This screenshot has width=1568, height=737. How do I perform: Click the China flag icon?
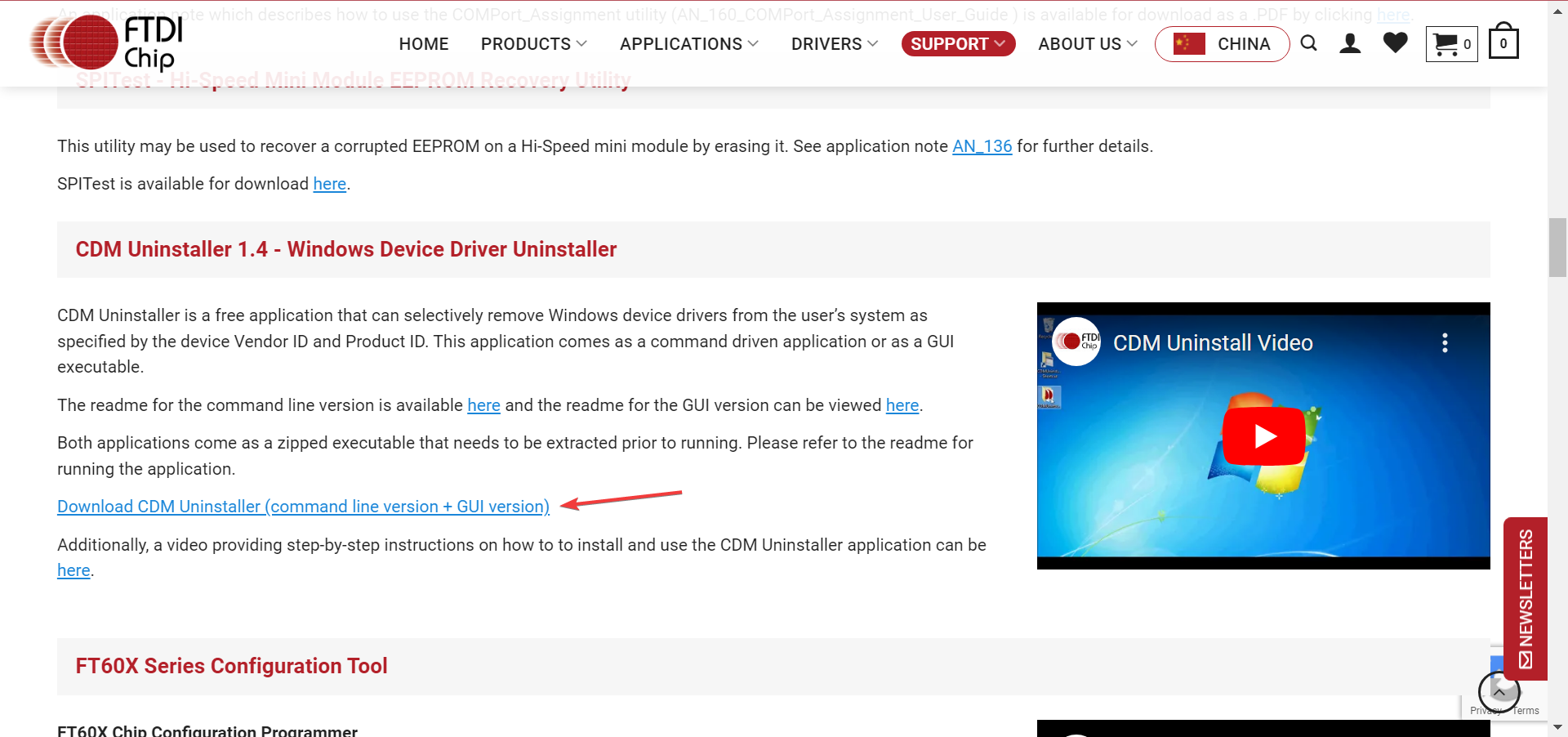[1189, 44]
